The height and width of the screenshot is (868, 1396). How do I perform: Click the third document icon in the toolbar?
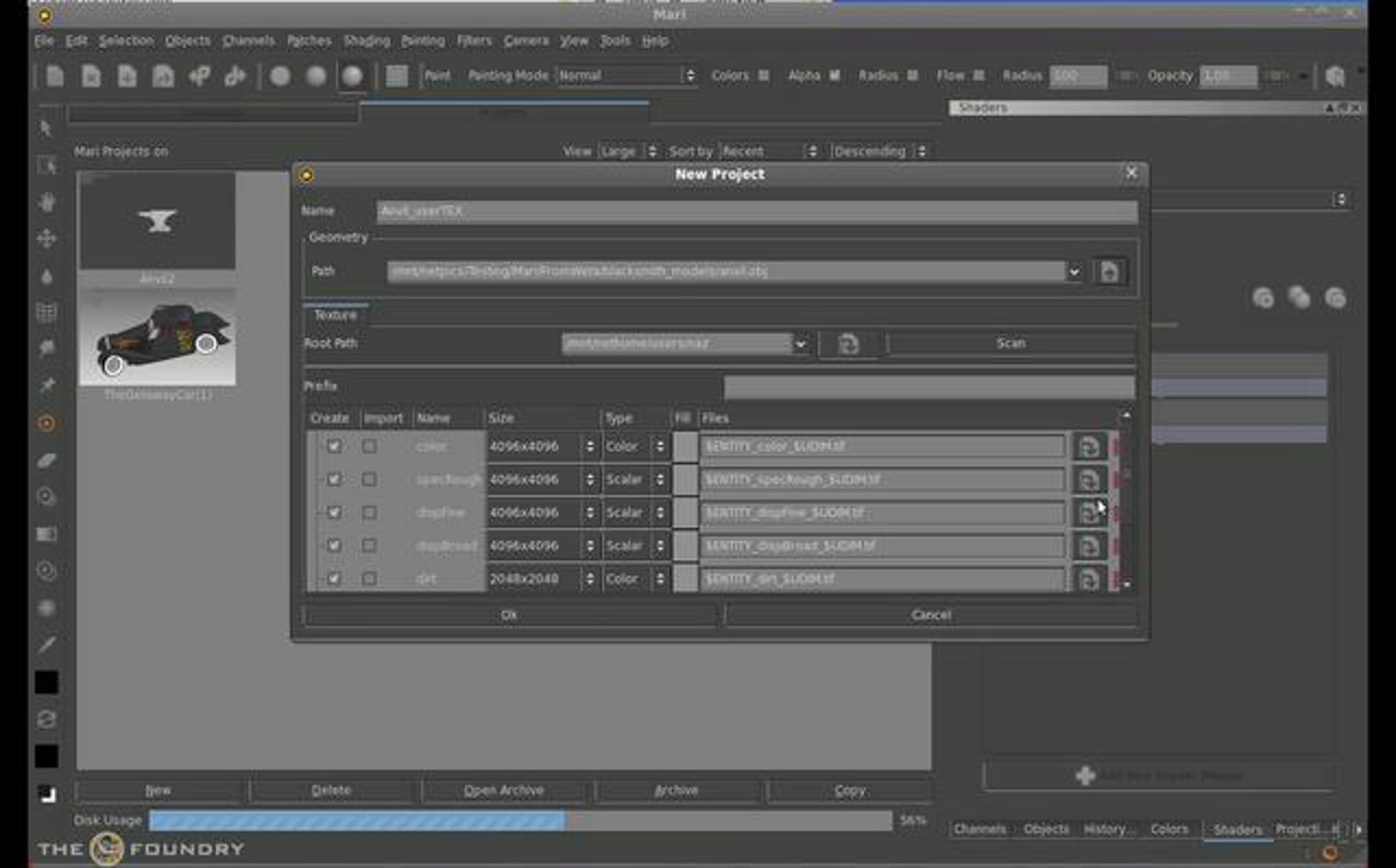[x=127, y=76]
